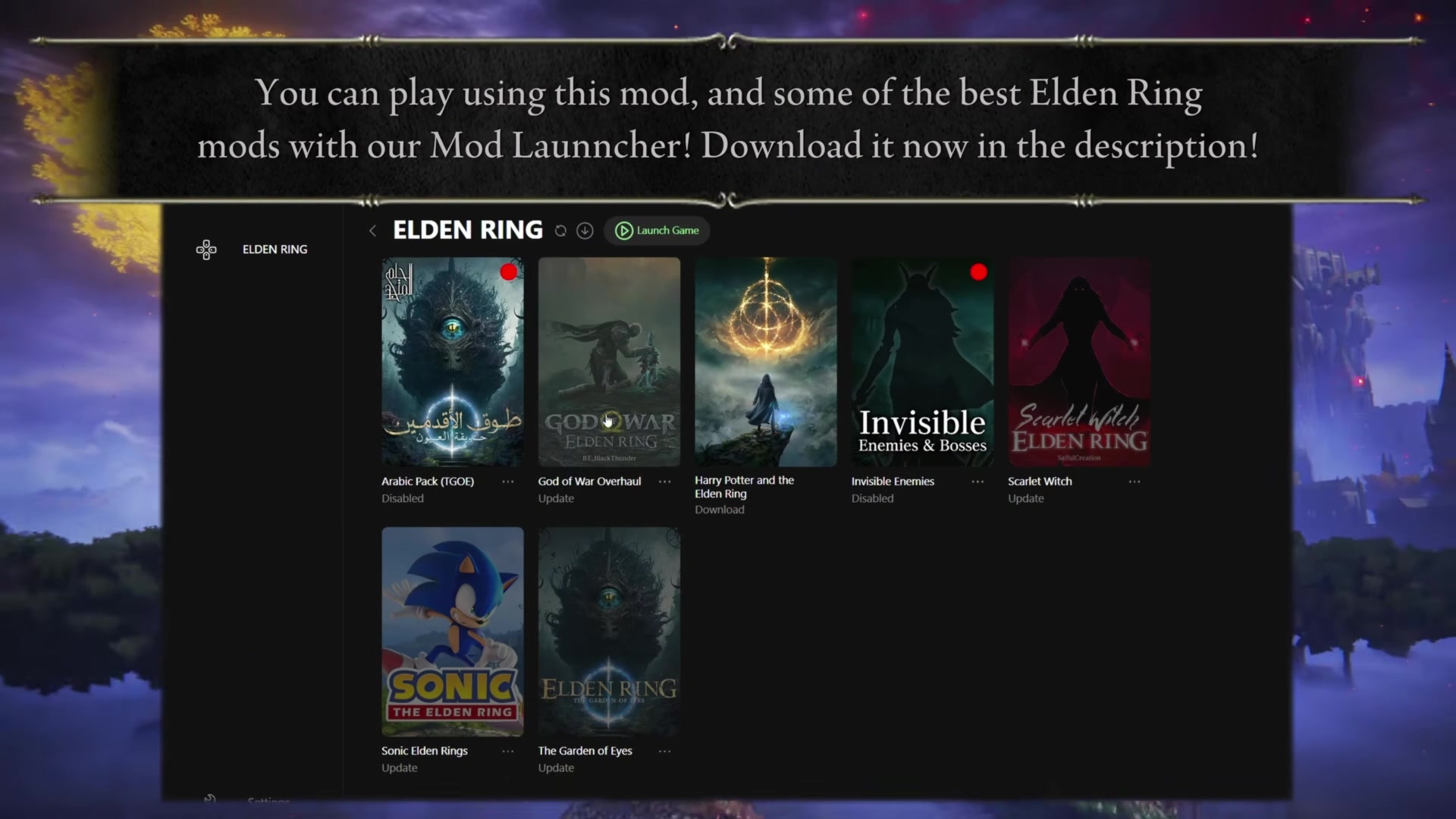
Task: Open options menu for Arabic Pack (TGOE)
Action: point(508,482)
